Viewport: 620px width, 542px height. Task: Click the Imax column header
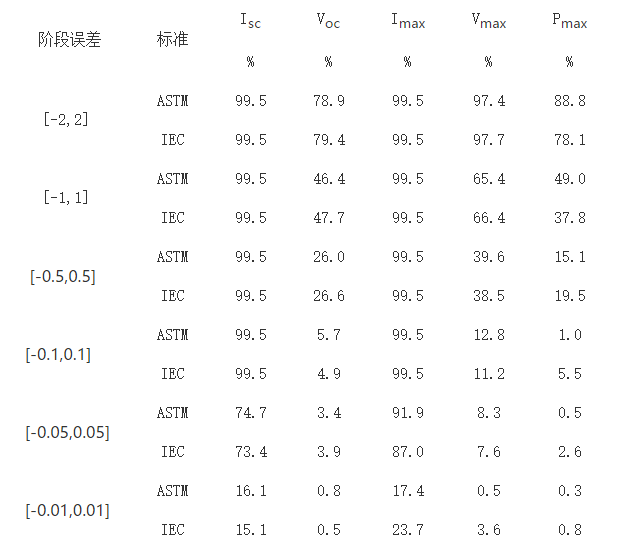coord(408,21)
